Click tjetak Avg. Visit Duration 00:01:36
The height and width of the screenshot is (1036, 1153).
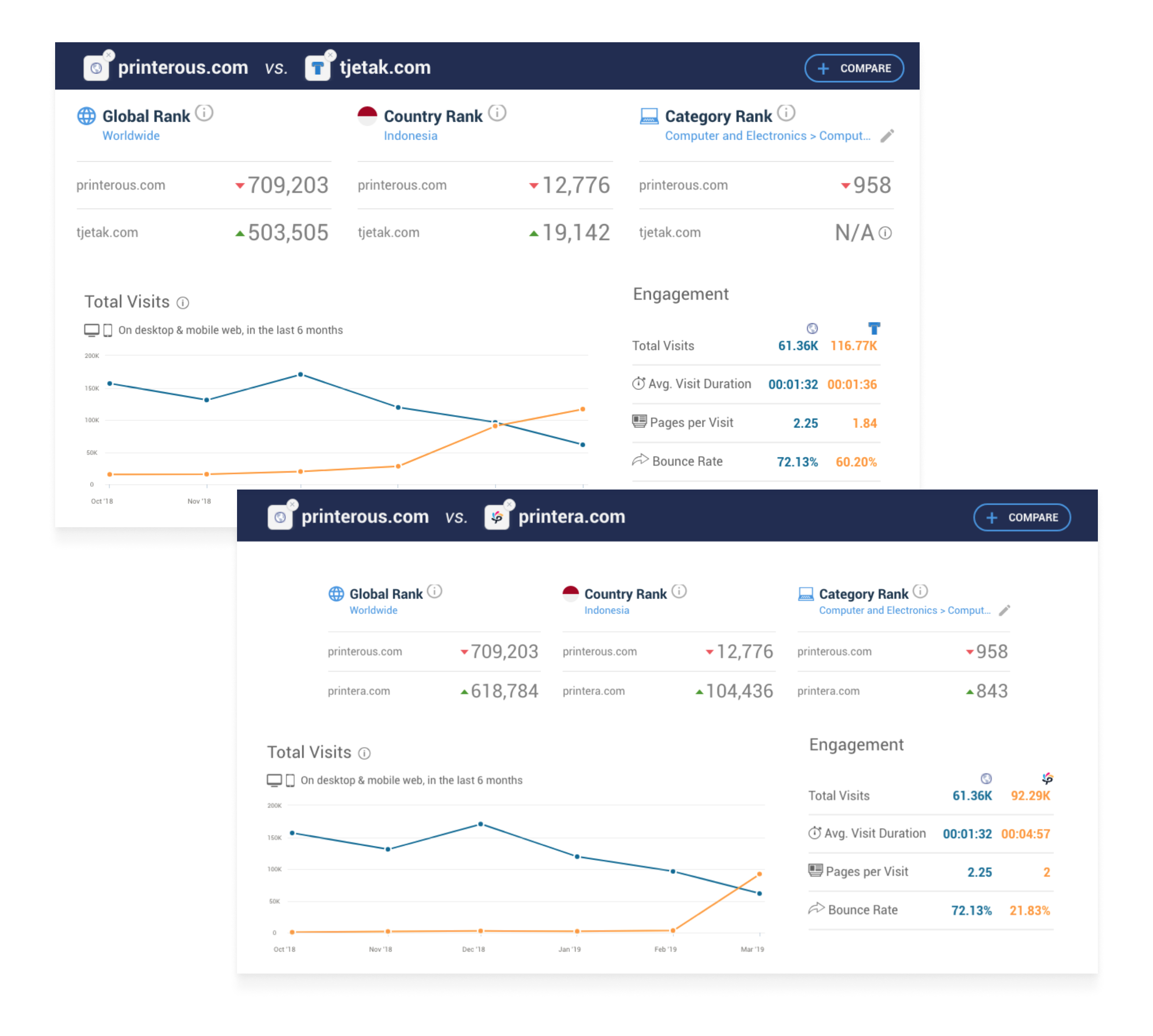coord(852,385)
